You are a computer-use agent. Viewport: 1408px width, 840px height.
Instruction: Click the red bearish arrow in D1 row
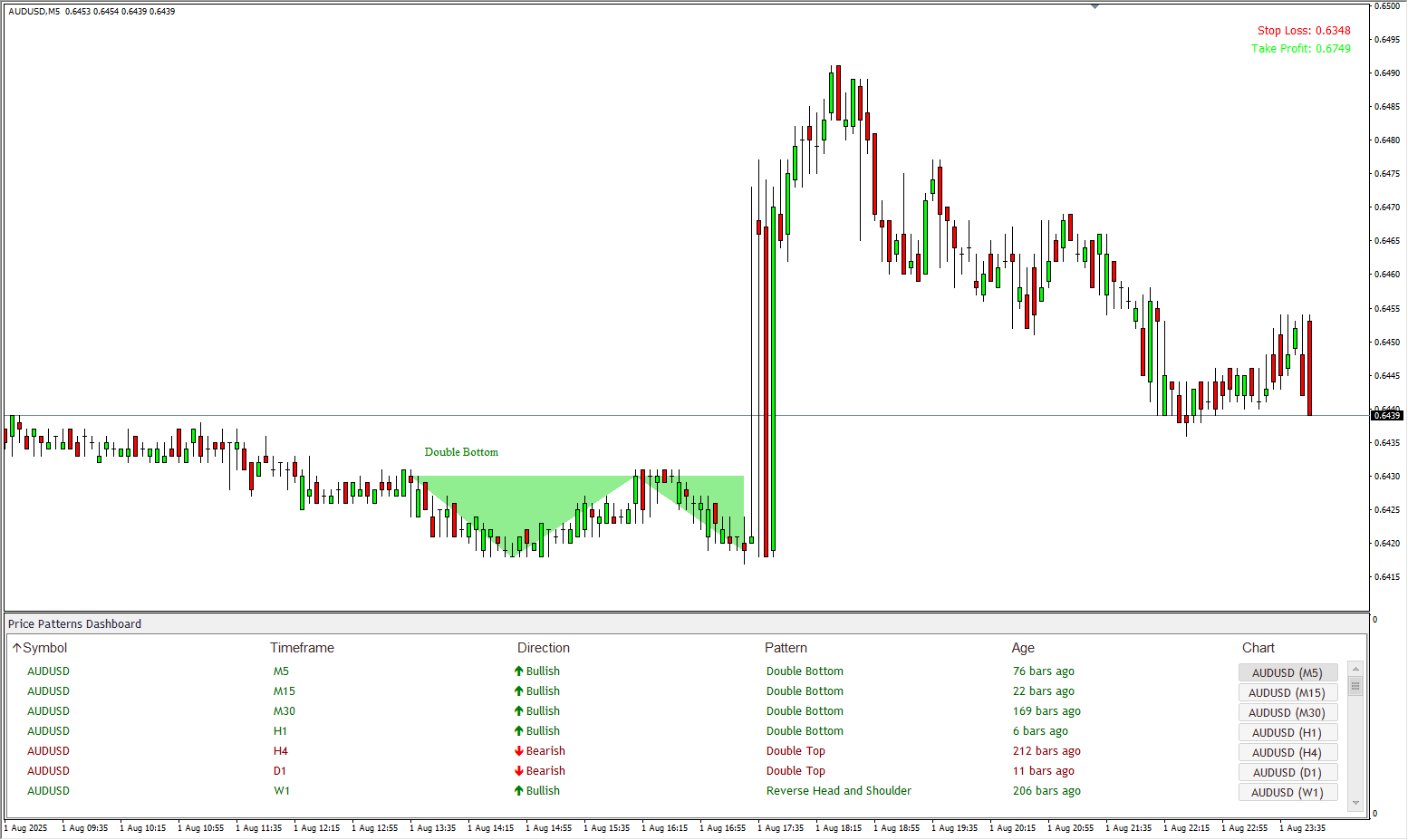[519, 771]
